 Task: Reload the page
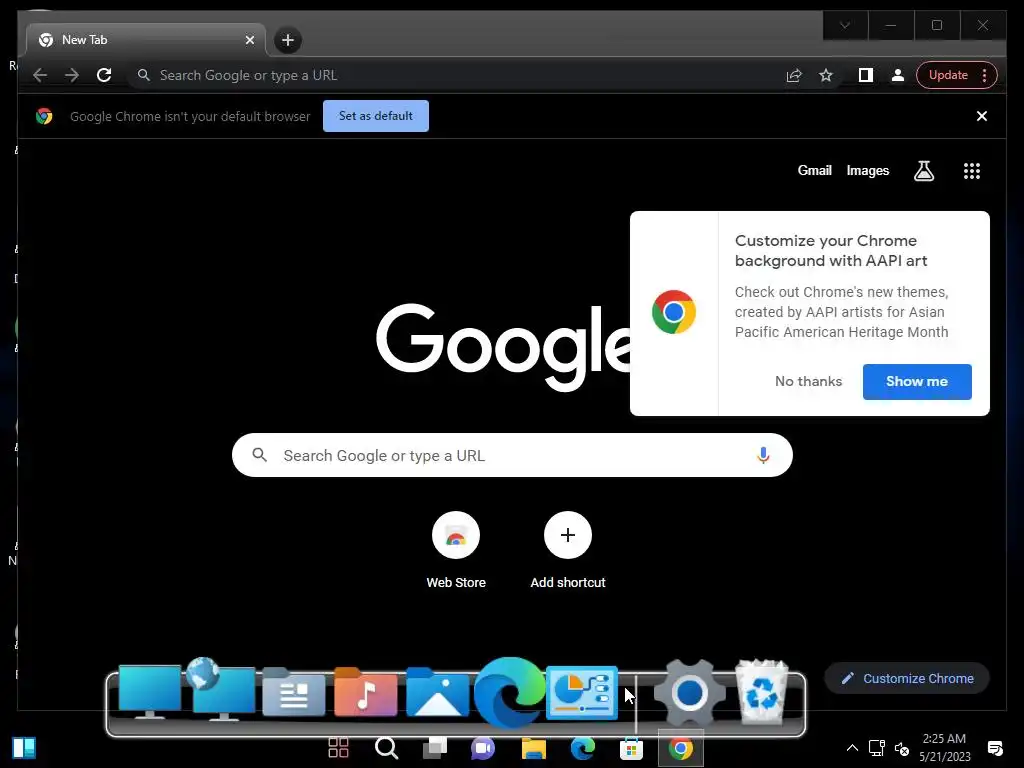(x=104, y=75)
